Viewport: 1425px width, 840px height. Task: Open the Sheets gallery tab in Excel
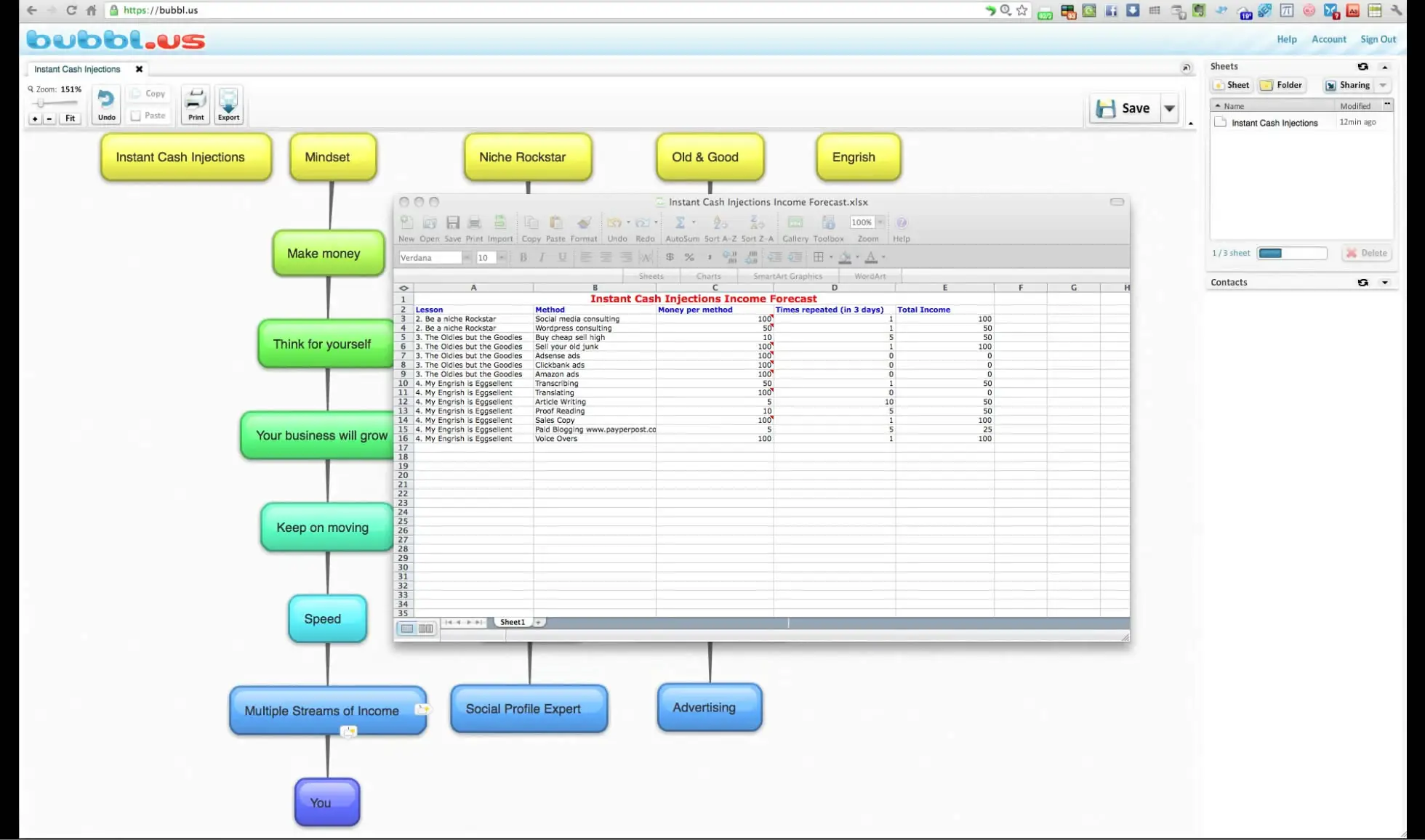(651, 276)
